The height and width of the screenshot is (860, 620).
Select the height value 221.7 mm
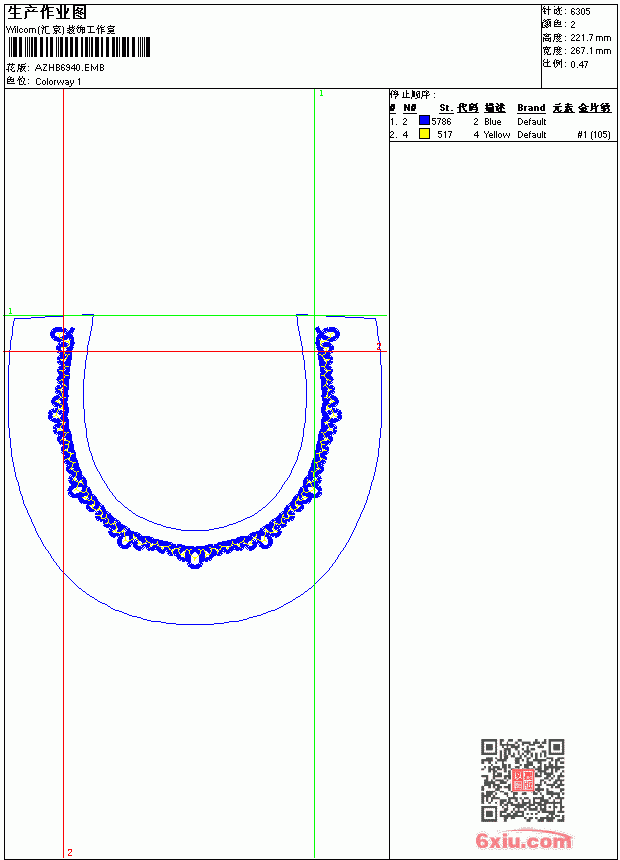point(590,38)
